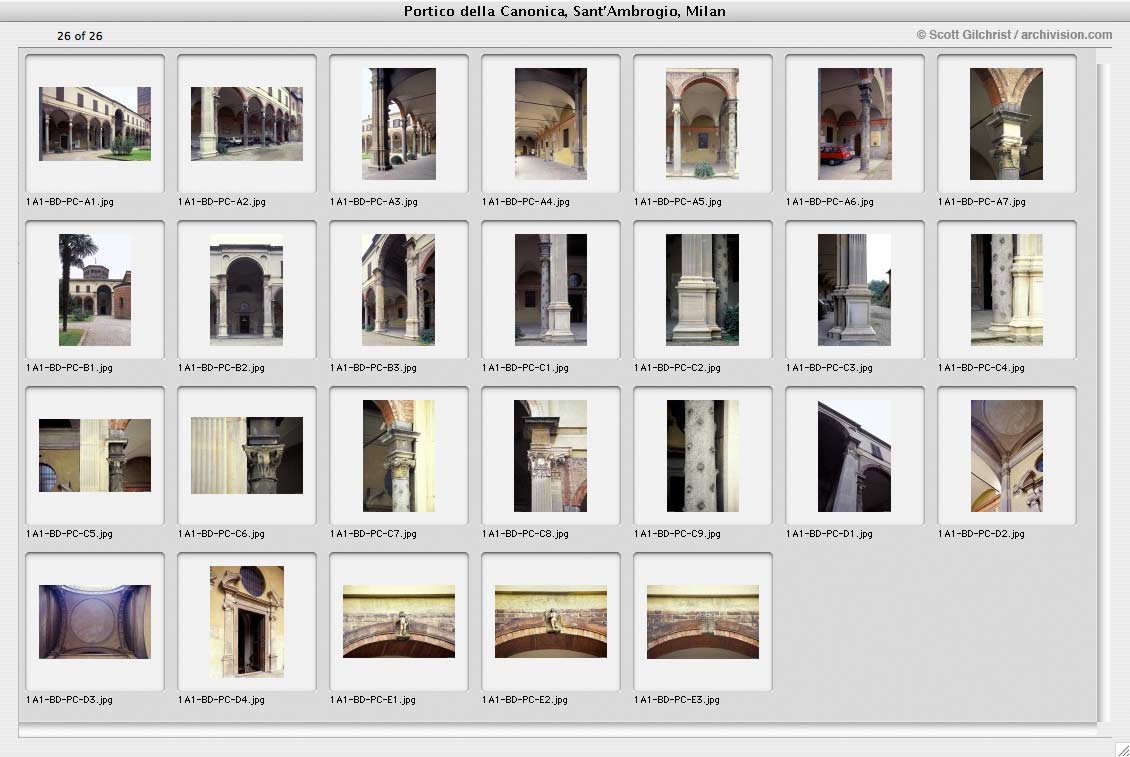
Task: Click the caption text "1A1-BD-PC-D2.jpg"
Action: pos(982,534)
